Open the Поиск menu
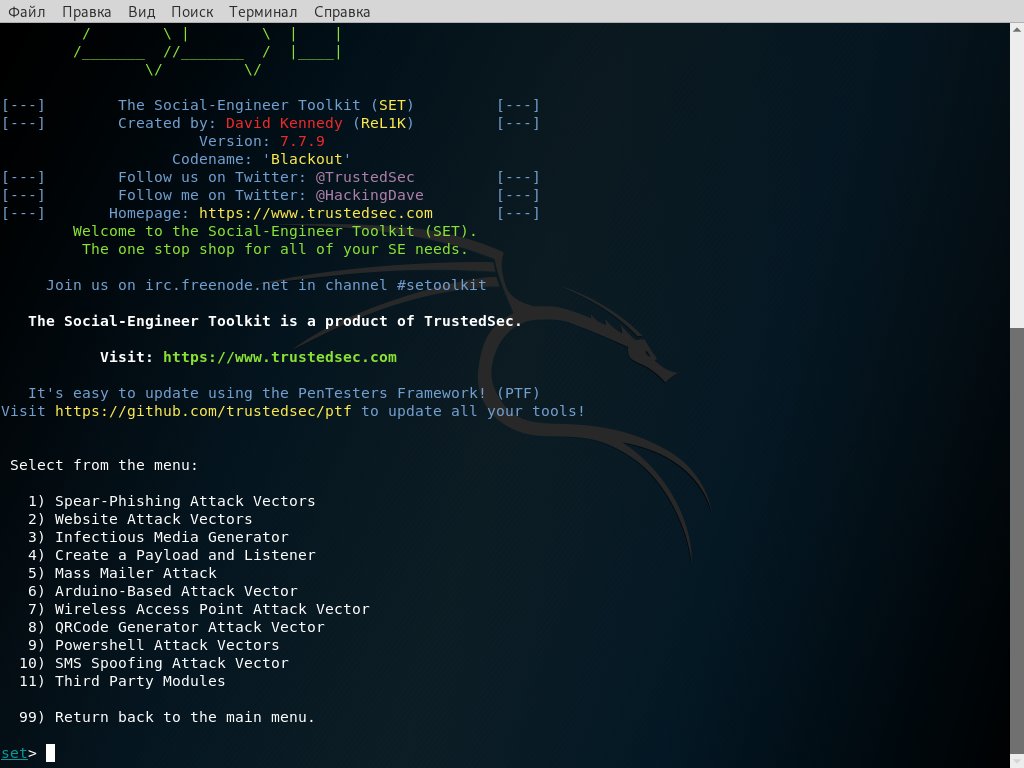Image resolution: width=1024 pixels, height=768 pixels. point(192,12)
